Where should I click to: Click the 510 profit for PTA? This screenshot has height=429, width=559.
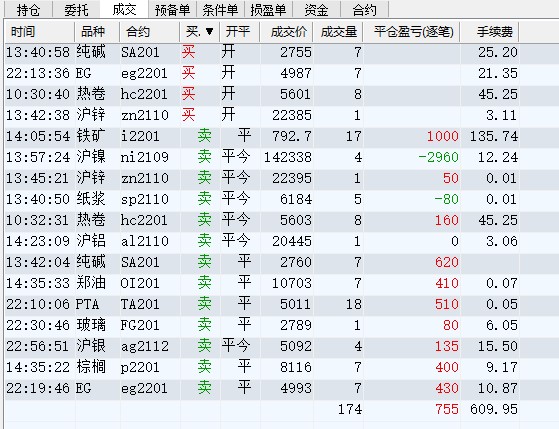point(447,305)
